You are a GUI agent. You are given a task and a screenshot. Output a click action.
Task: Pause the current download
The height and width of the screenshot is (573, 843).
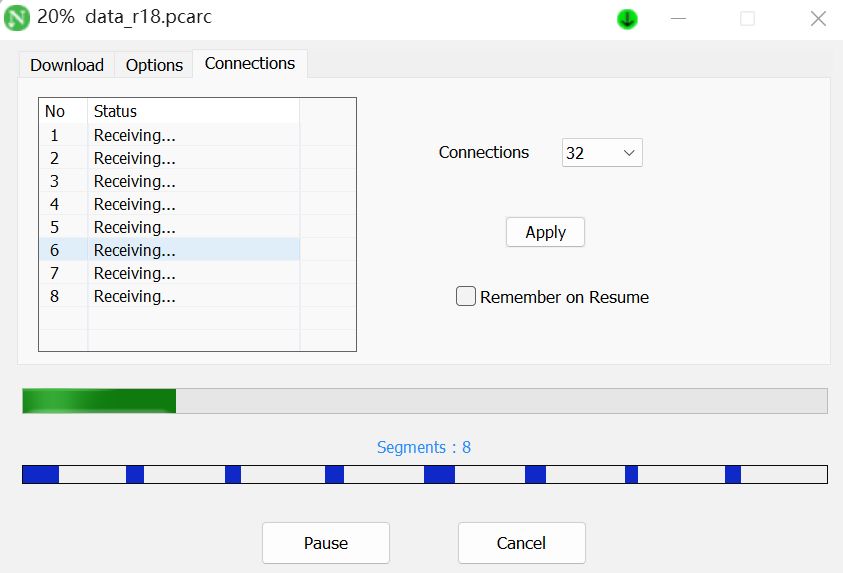tap(326, 543)
